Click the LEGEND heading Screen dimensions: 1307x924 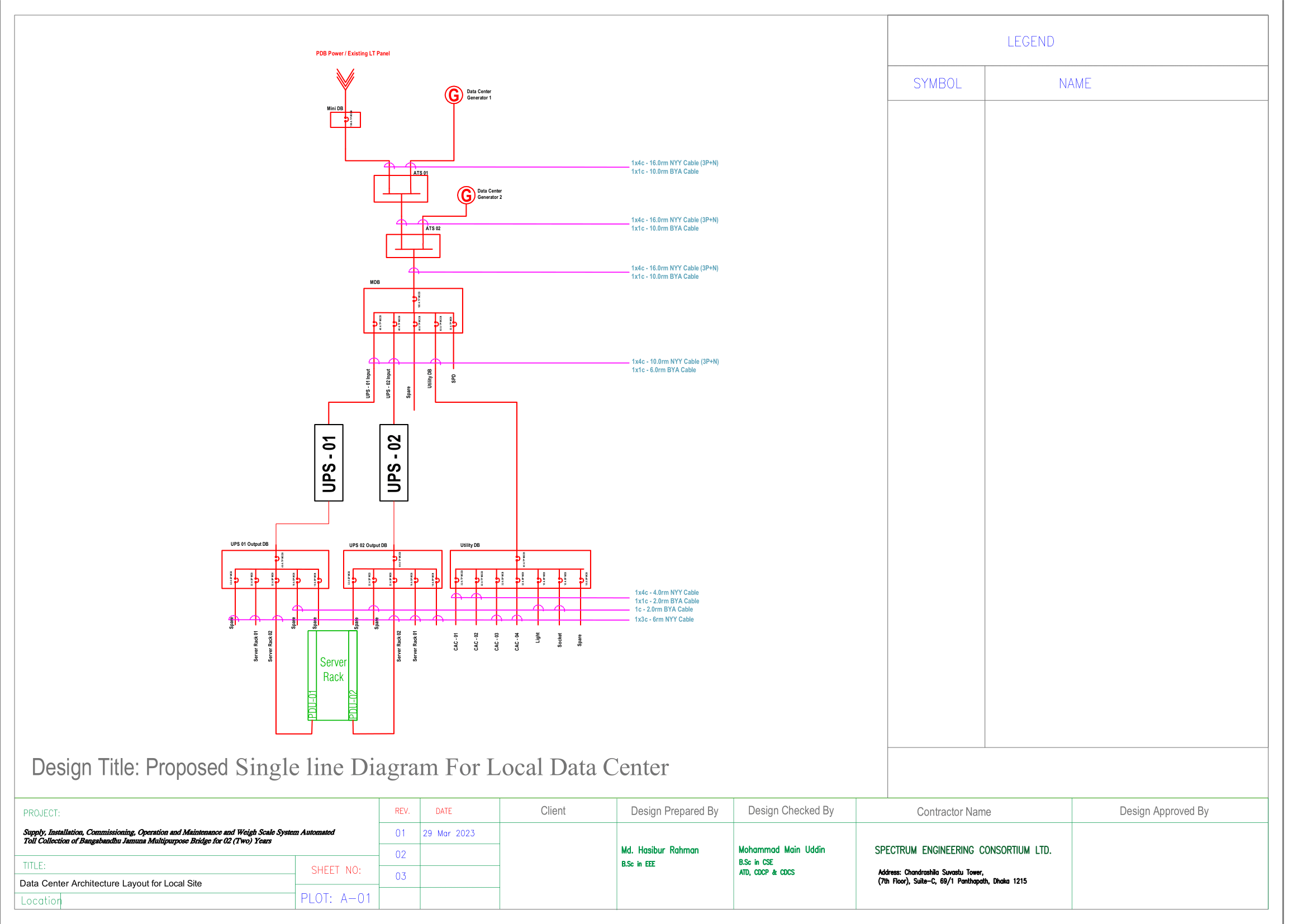pos(1031,41)
